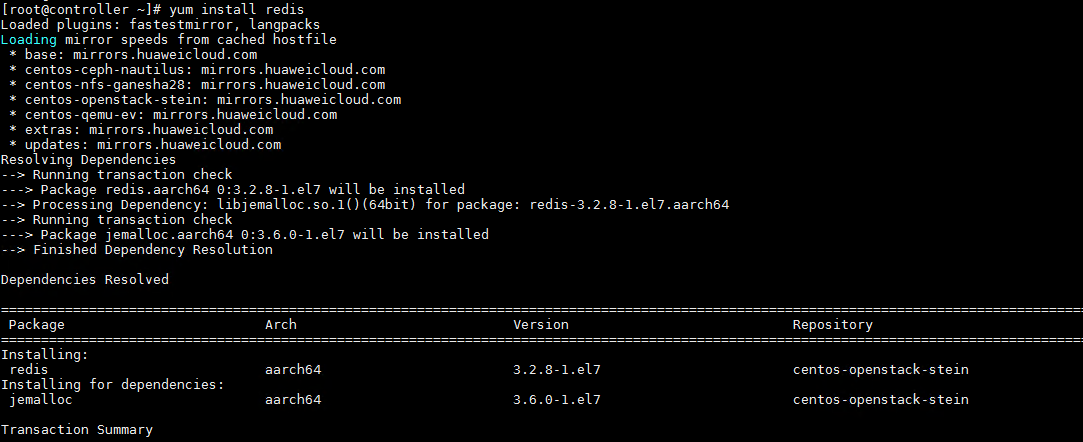Select the cyan 'Loading' word

pos(29,39)
